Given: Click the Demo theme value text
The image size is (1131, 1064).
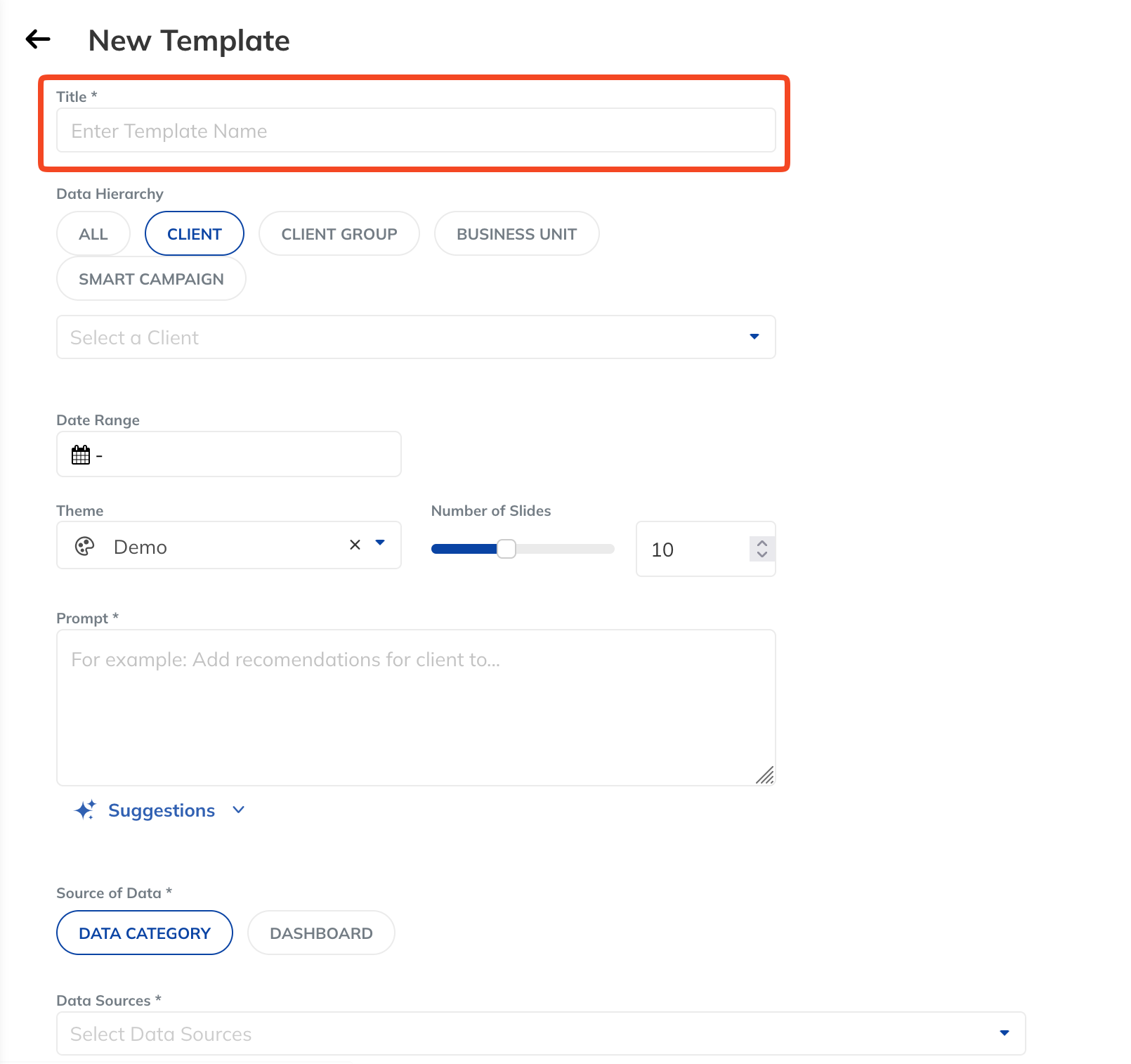Looking at the screenshot, I should [x=140, y=547].
